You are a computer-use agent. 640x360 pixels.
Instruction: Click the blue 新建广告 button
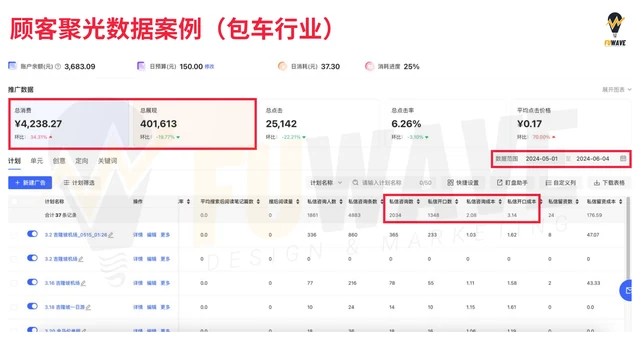(x=30, y=182)
